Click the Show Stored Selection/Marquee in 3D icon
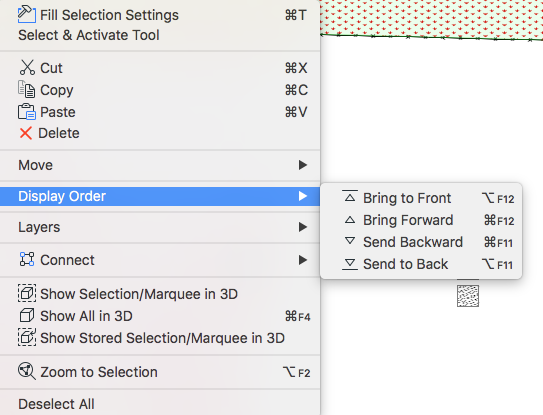This screenshot has height=415, width=543. [x=27, y=337]
